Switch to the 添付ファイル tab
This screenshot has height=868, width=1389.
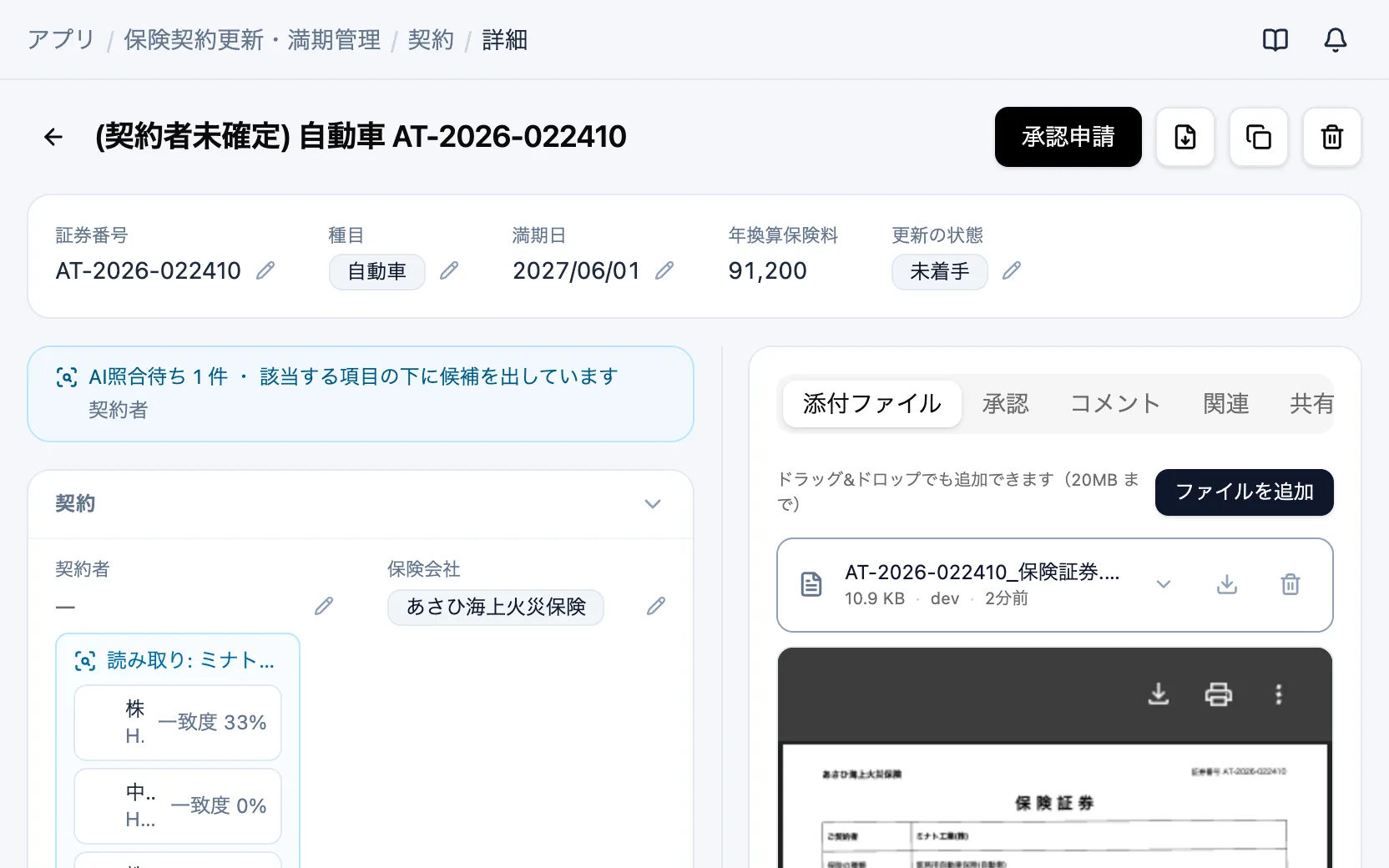coord(872,404)
